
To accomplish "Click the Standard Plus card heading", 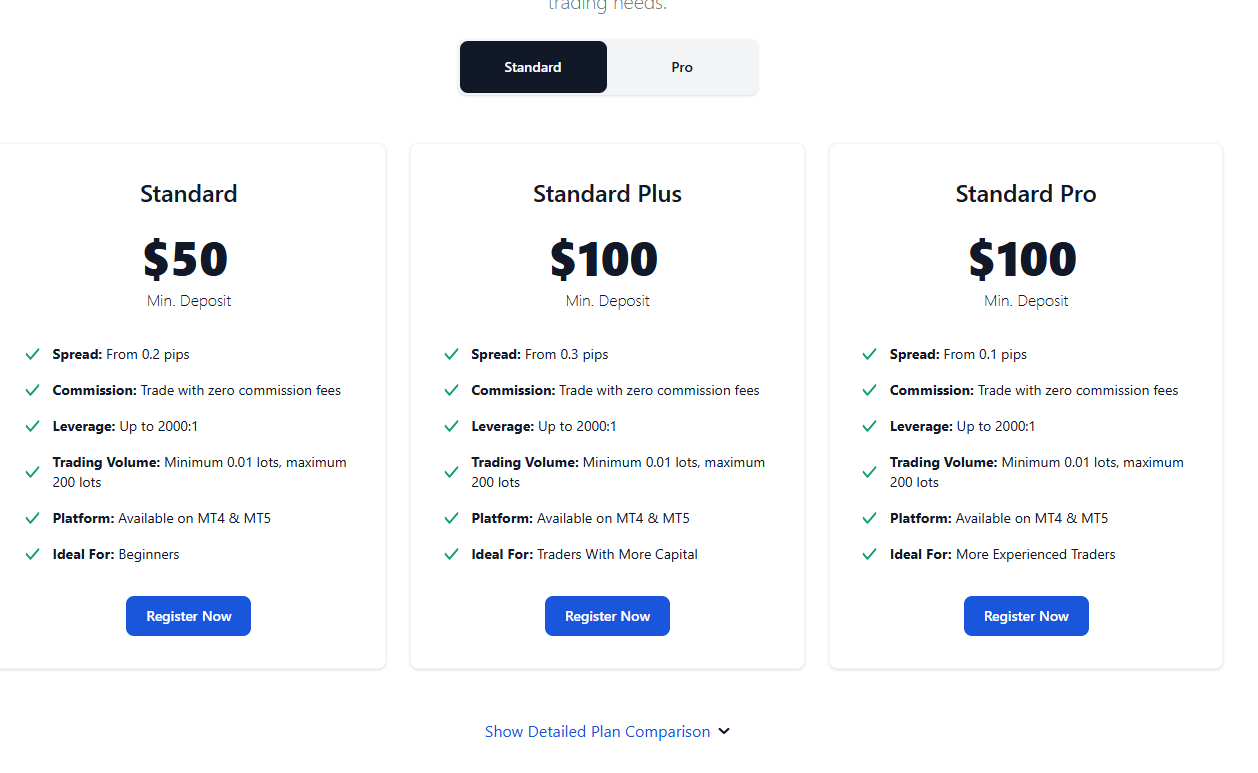I will point(607,194).
